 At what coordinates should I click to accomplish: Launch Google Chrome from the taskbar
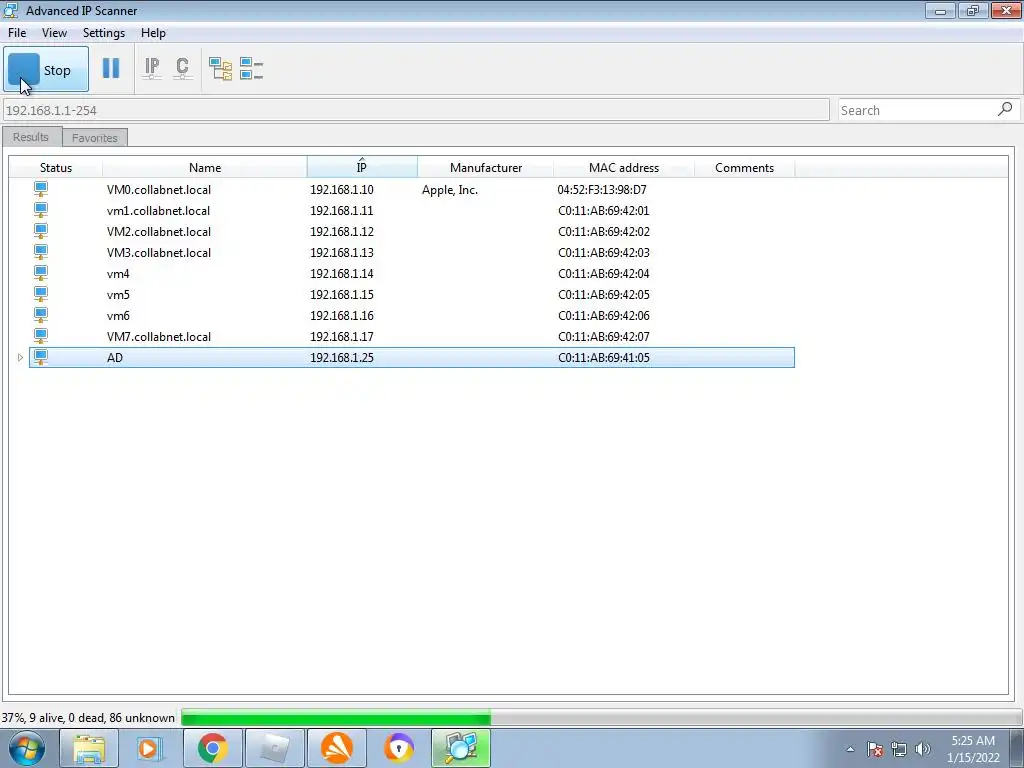pos(212,748)
